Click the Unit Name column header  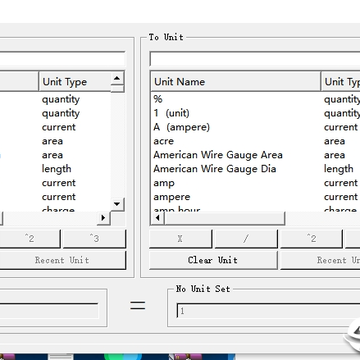[x=236, y=82]
